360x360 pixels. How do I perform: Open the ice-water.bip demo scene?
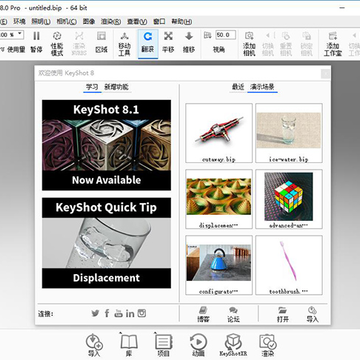(x=289, y=133)
